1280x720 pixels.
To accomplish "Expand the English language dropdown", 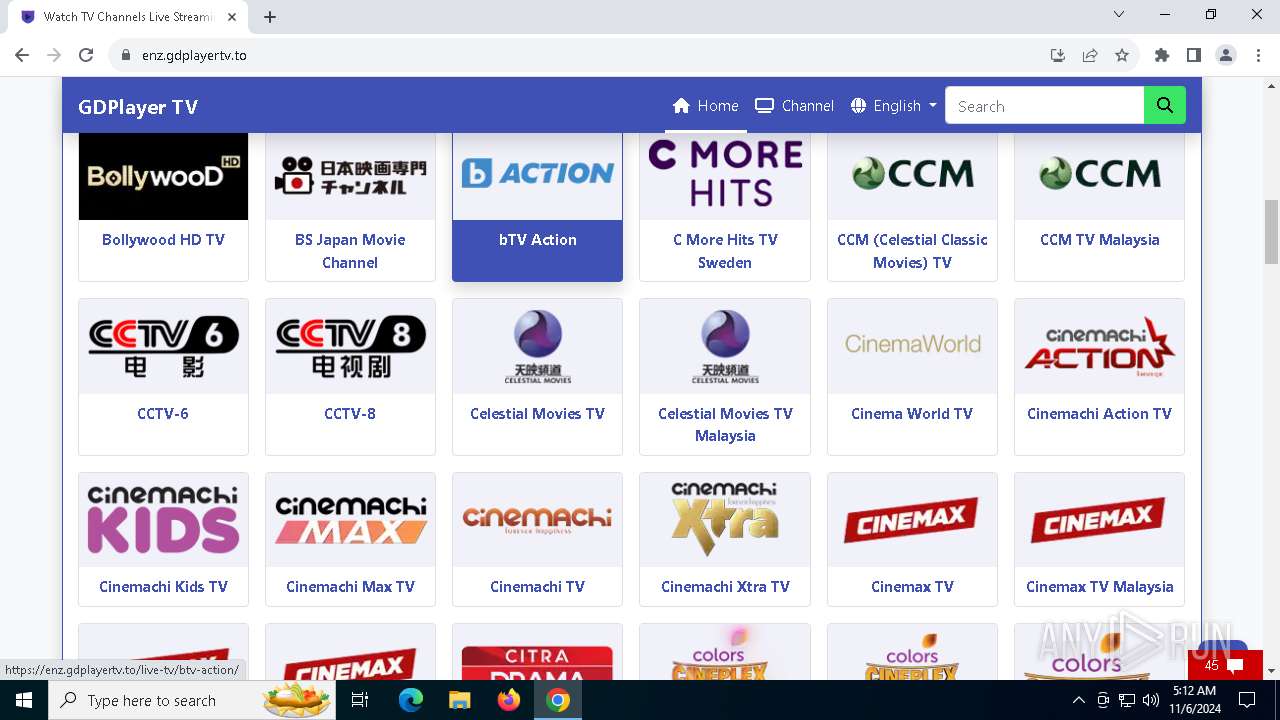I will (894, 106).
